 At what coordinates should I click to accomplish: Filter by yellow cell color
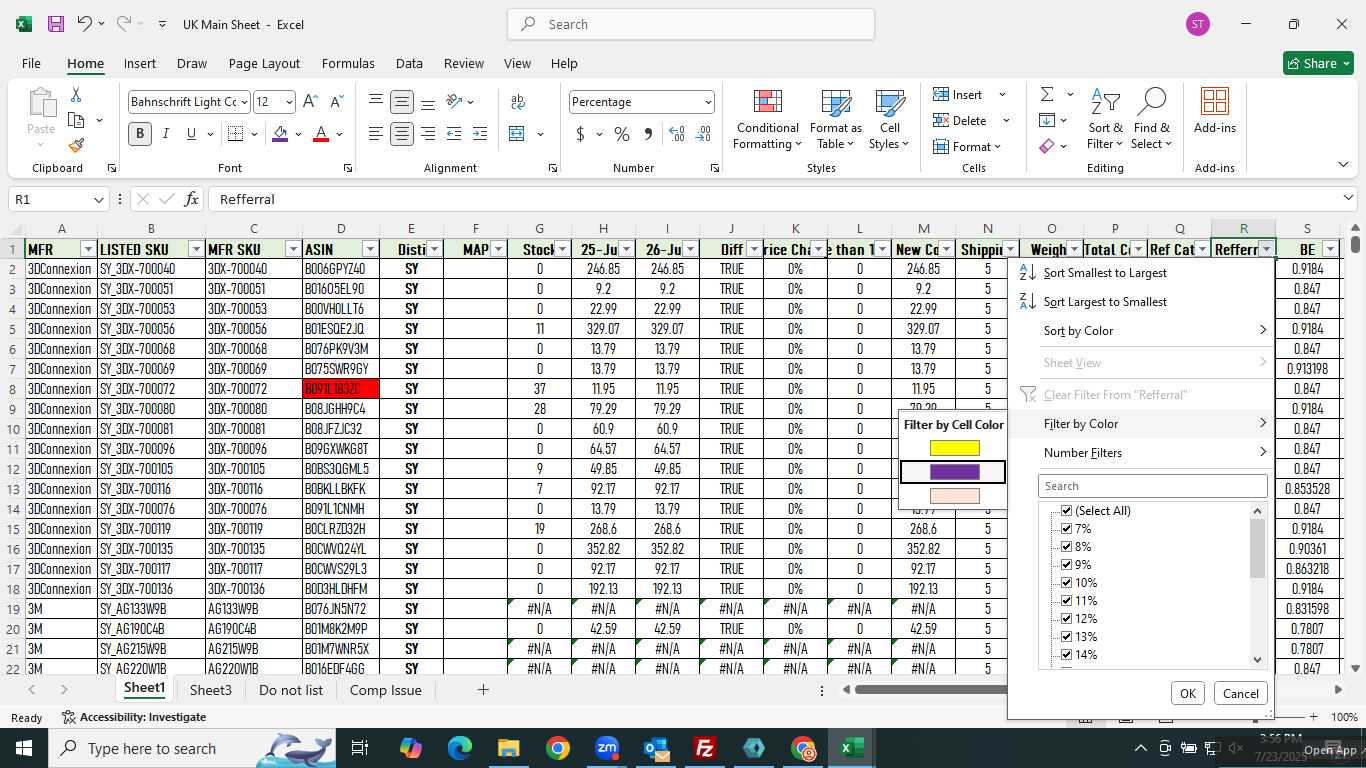point(954,448)
